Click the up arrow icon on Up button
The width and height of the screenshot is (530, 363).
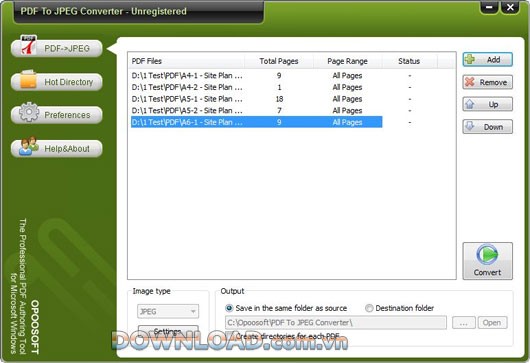(470, 104)
